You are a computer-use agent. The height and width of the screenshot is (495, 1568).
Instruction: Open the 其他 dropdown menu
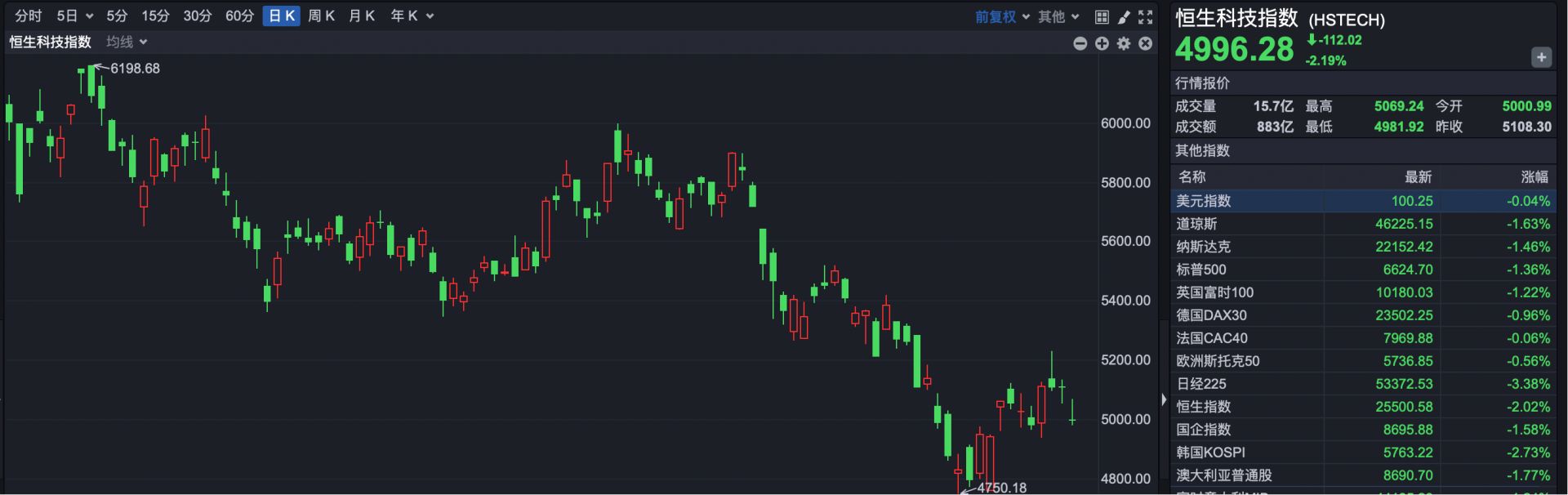1058,16
